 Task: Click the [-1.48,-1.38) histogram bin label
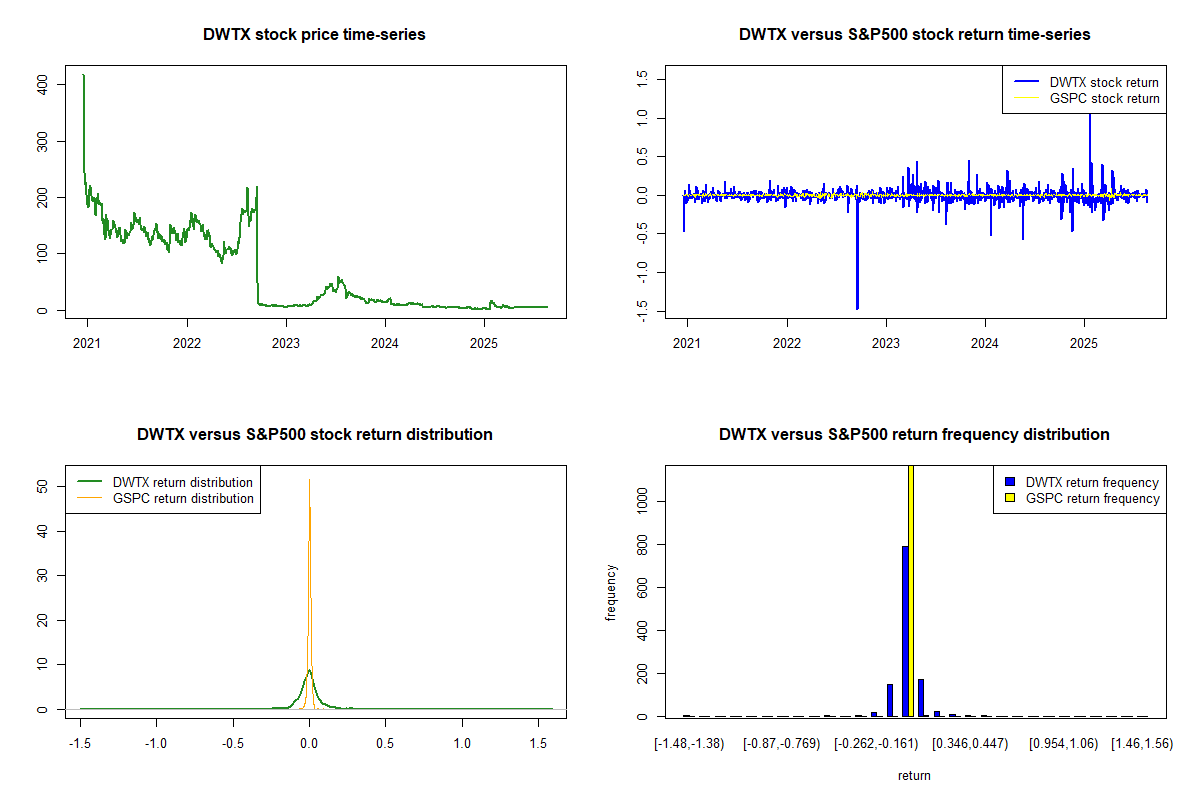tap(688, 744)
